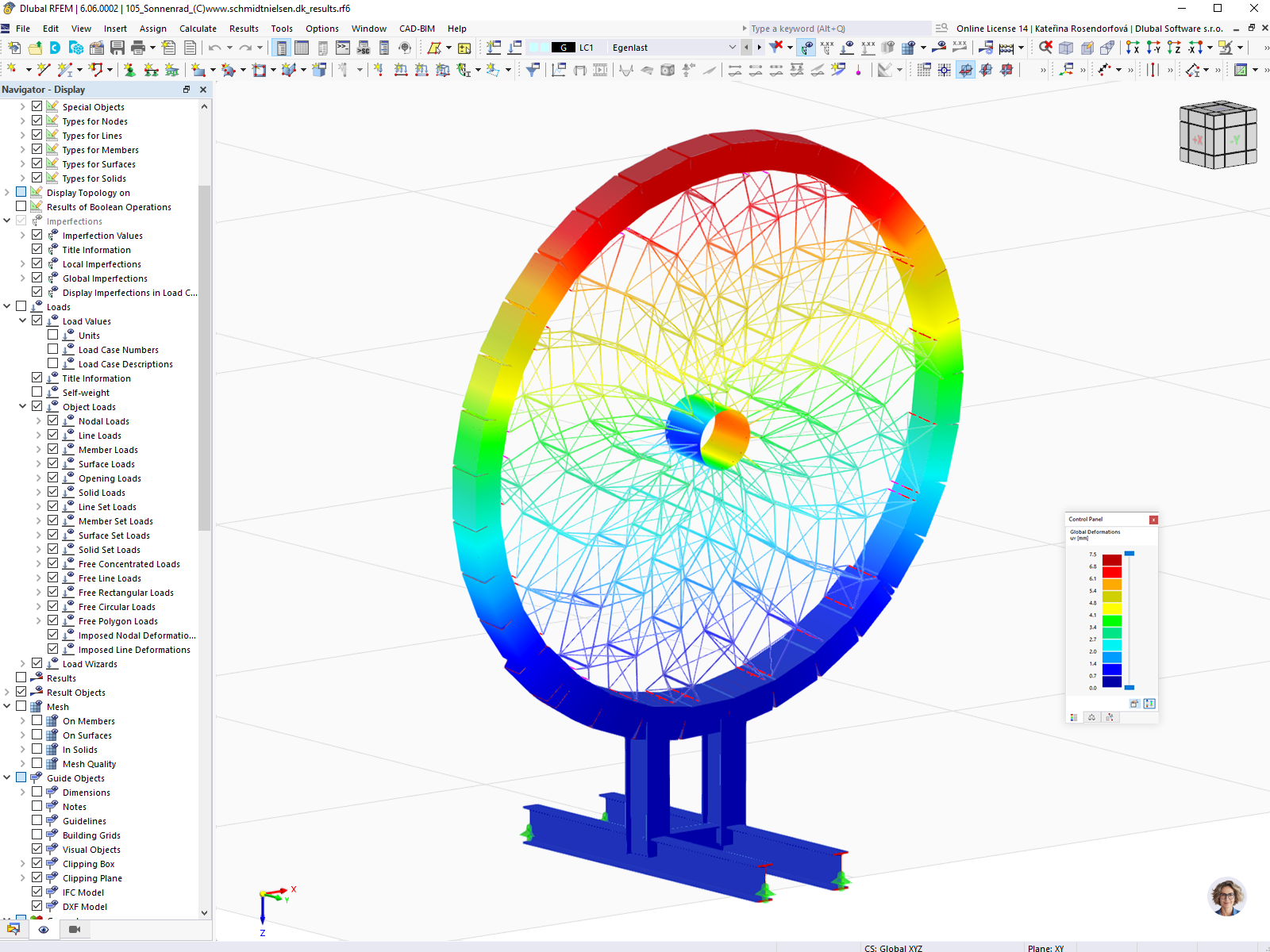This screenshot has width=1270, height=952.
Task: Open the CAD-BIM menu
Action: click(x=417, y=29)
